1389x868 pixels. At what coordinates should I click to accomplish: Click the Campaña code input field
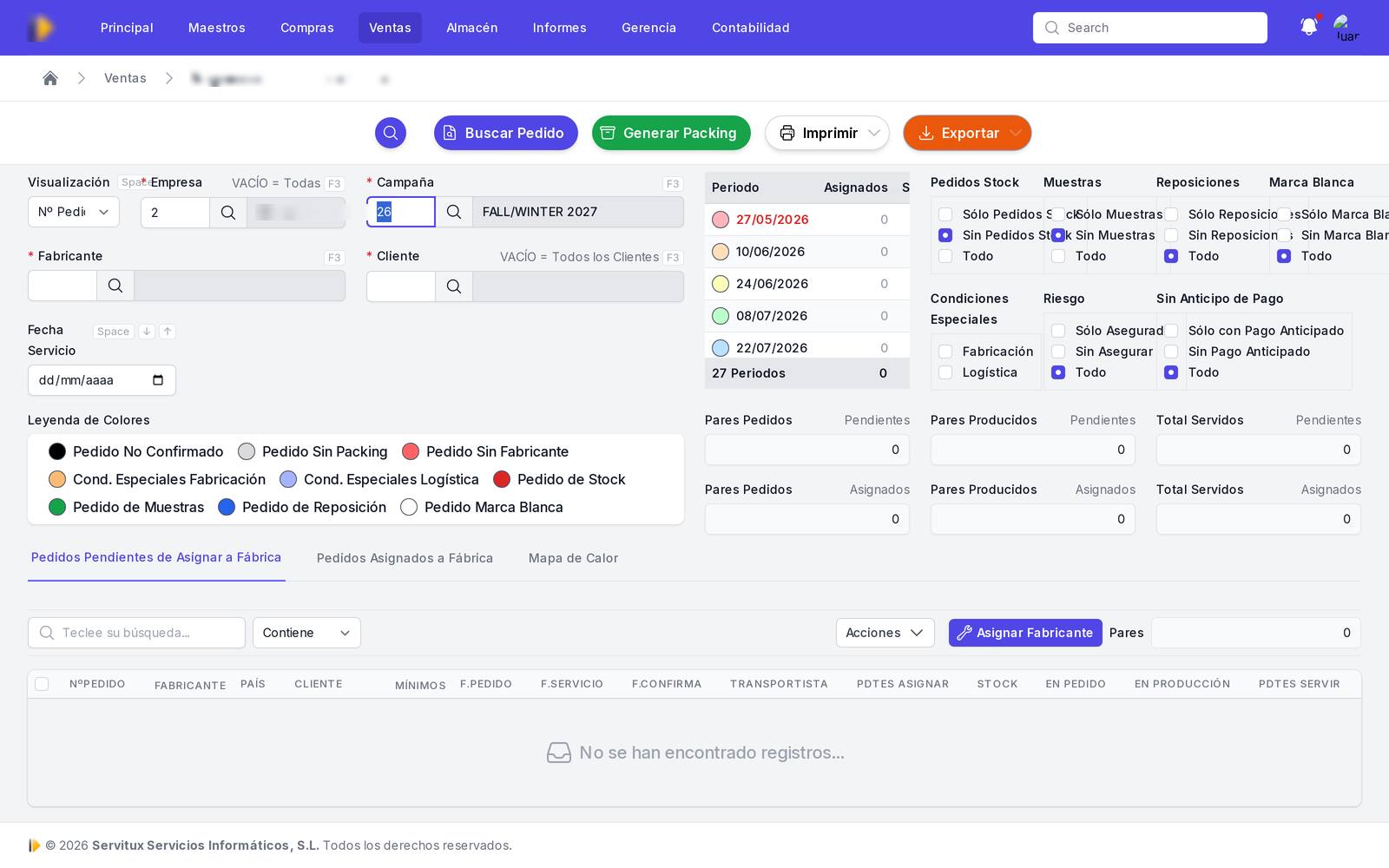tap(401, 212)
